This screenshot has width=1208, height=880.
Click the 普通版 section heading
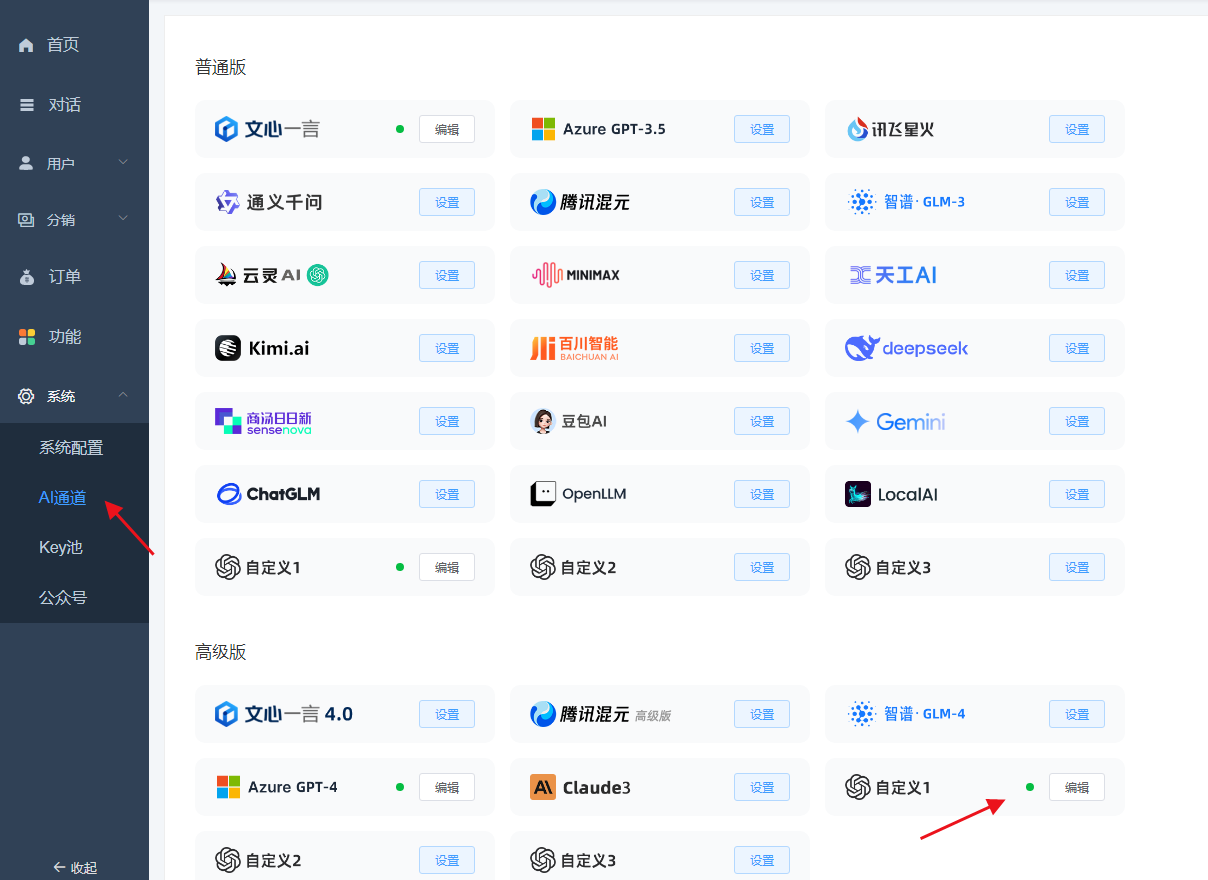tap(221, 68)
